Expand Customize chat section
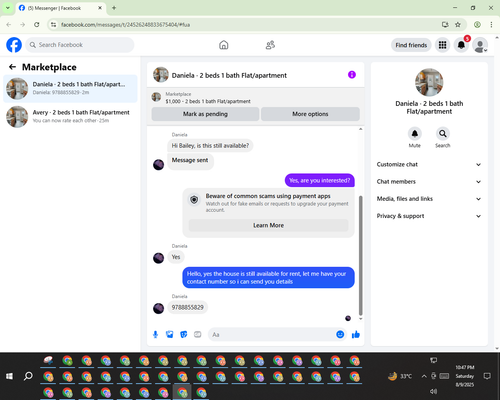This screenshot has width=500, height=400. [429, 164]
